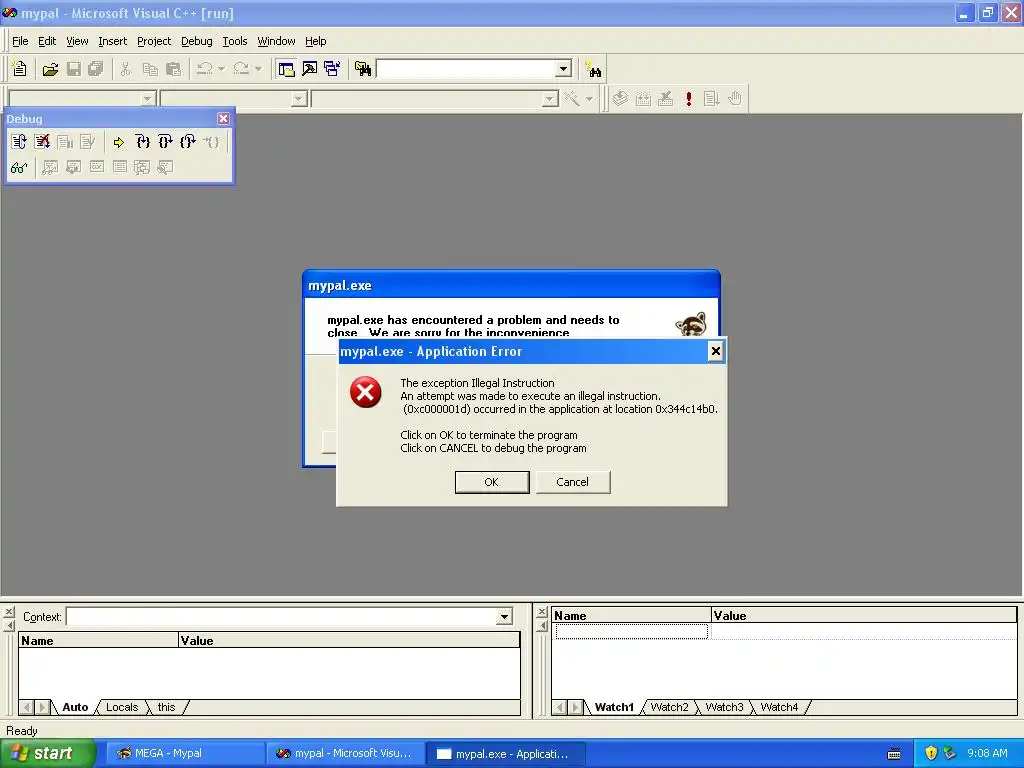This screenshot has height=768, width=1024.
Task: Toggle the Output window icon
Action: (x=310, y=69)
